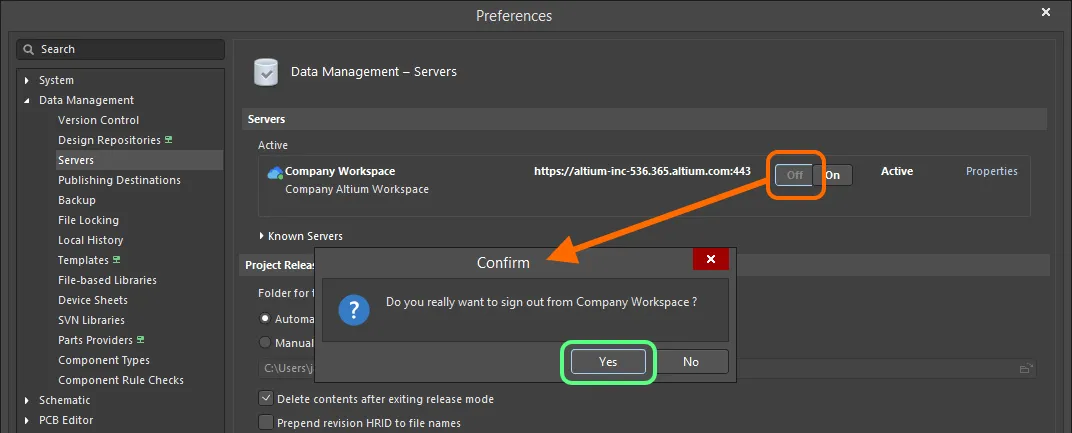Click the Servers section header
The width and height of the screenshot is (1072, 433).
pos(644,119)
